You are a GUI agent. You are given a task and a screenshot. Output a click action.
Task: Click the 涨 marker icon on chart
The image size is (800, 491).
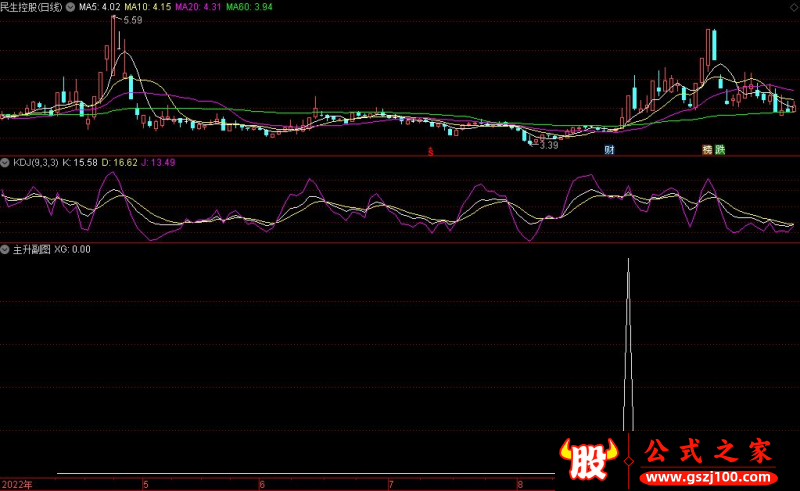[x=707, y=151]
